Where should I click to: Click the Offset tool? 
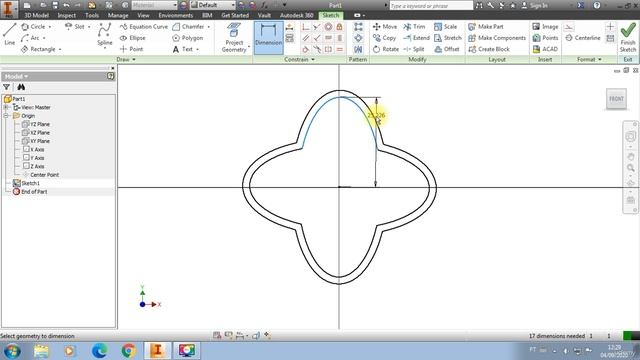tap(447, 49)
